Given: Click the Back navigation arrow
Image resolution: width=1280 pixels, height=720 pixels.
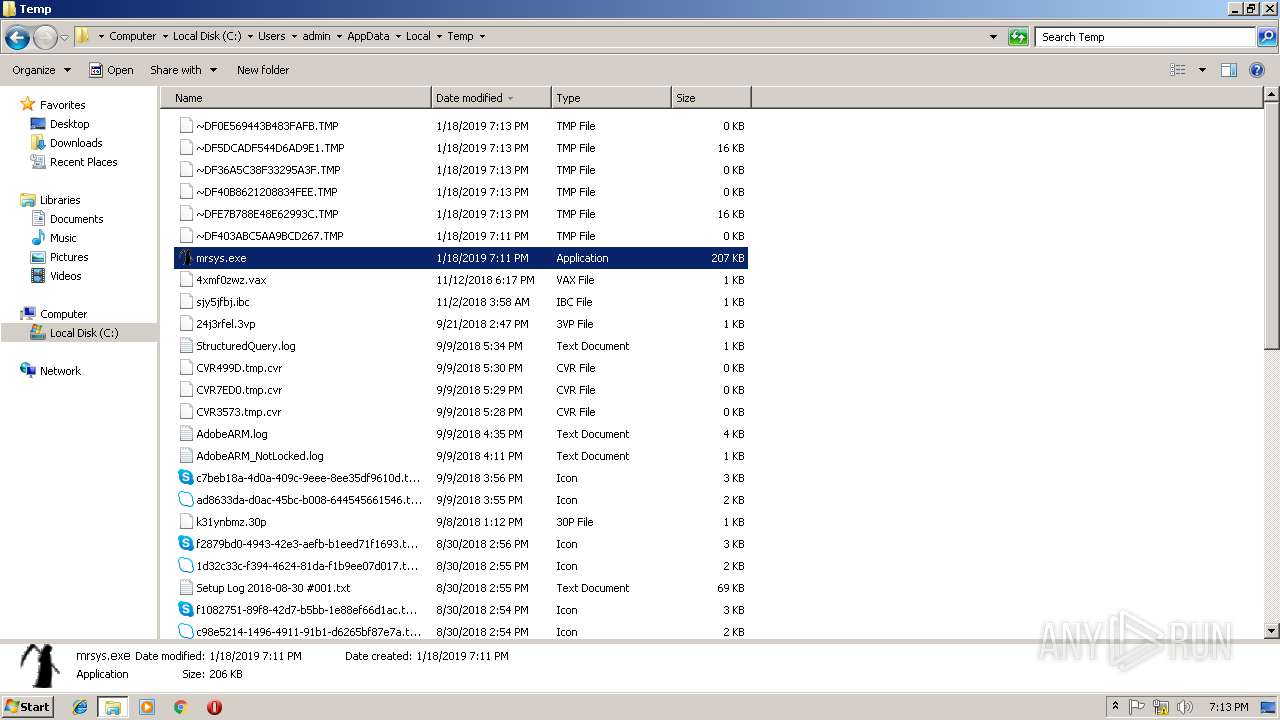Looking at the screenshot, I should tap(17, 37).
